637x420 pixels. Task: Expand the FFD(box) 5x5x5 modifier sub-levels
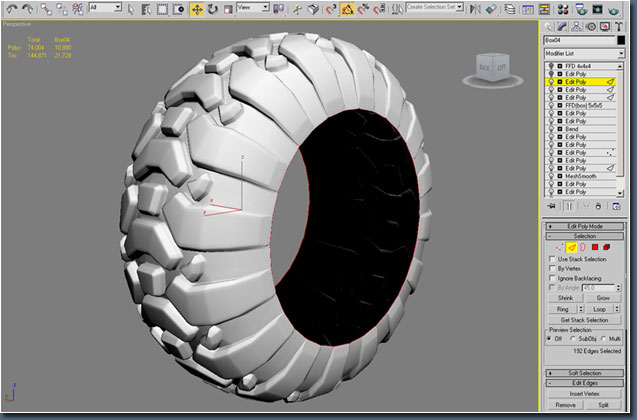point(560,106)
